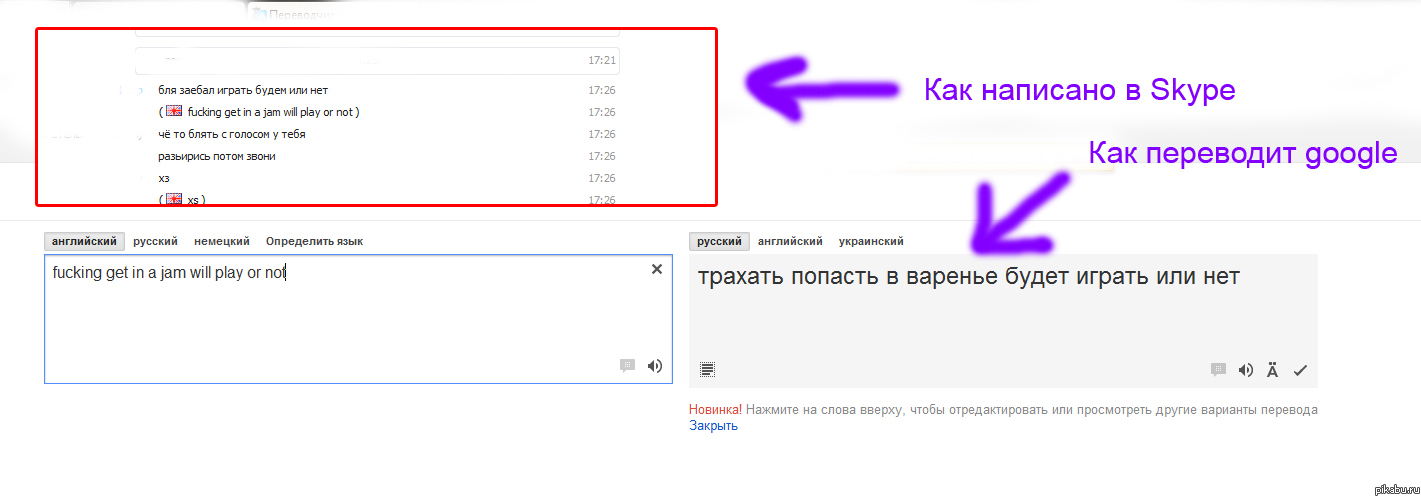Click the 17:26 timestamp beside 'разырись потом звони'
The image size is (1421, 497).
tap(602, 156)
